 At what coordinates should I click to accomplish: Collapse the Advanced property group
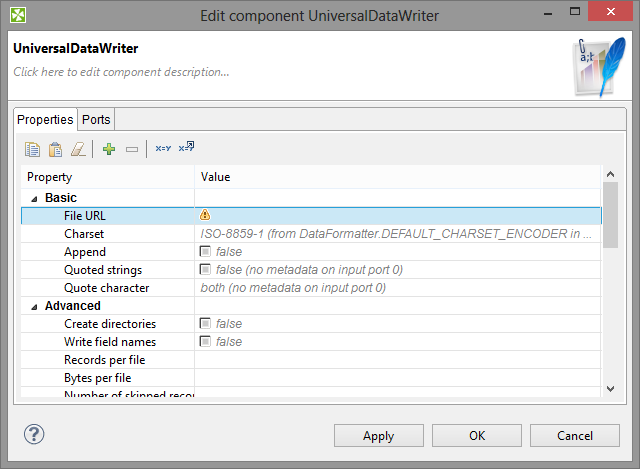tap(33, 306)
